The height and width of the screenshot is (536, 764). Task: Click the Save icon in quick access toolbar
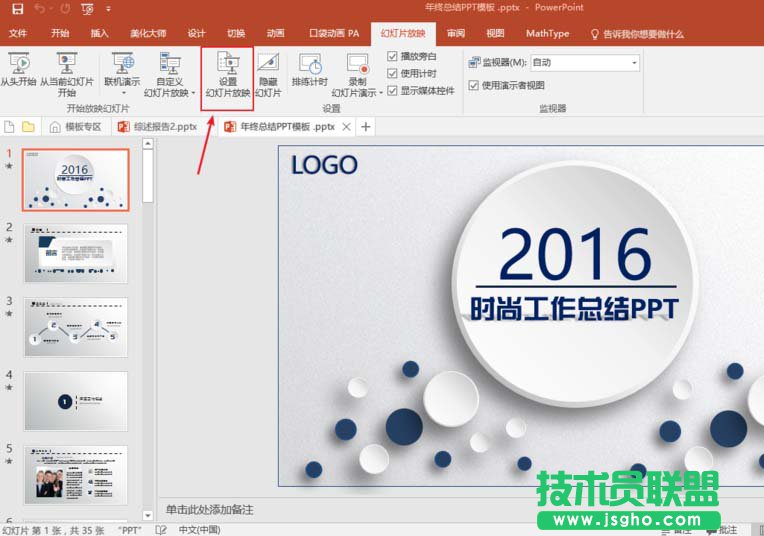point(18,9)
